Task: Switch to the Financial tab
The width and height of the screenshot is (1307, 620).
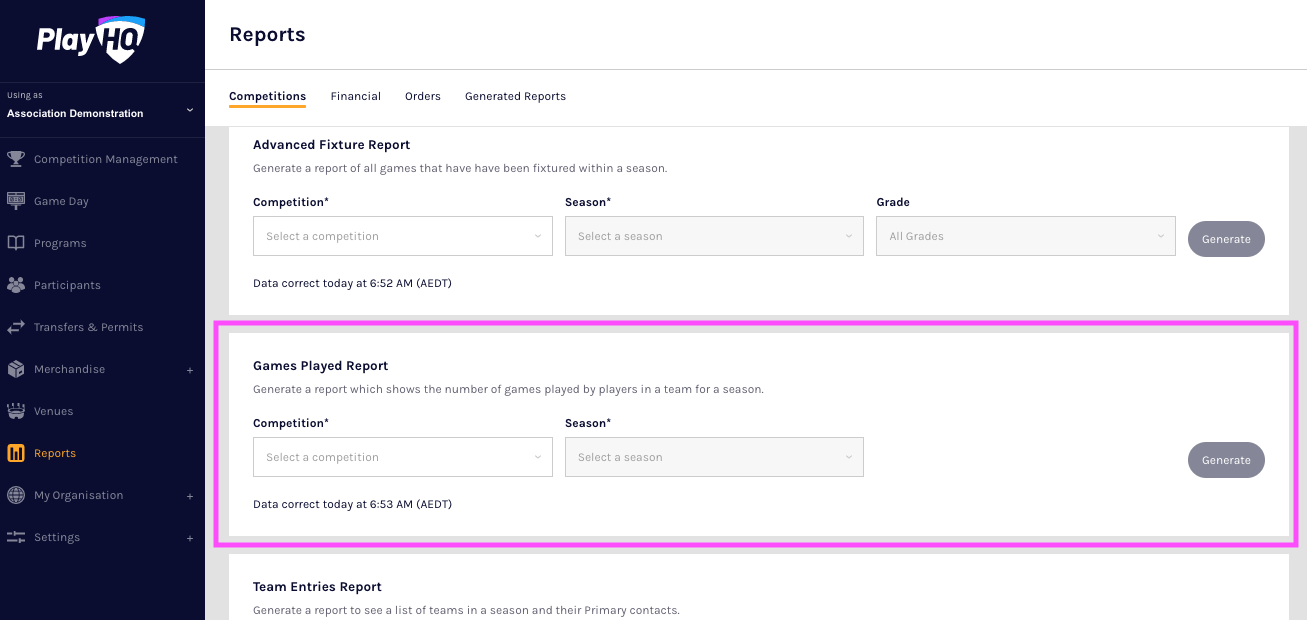Action: [x=356, y=96]
